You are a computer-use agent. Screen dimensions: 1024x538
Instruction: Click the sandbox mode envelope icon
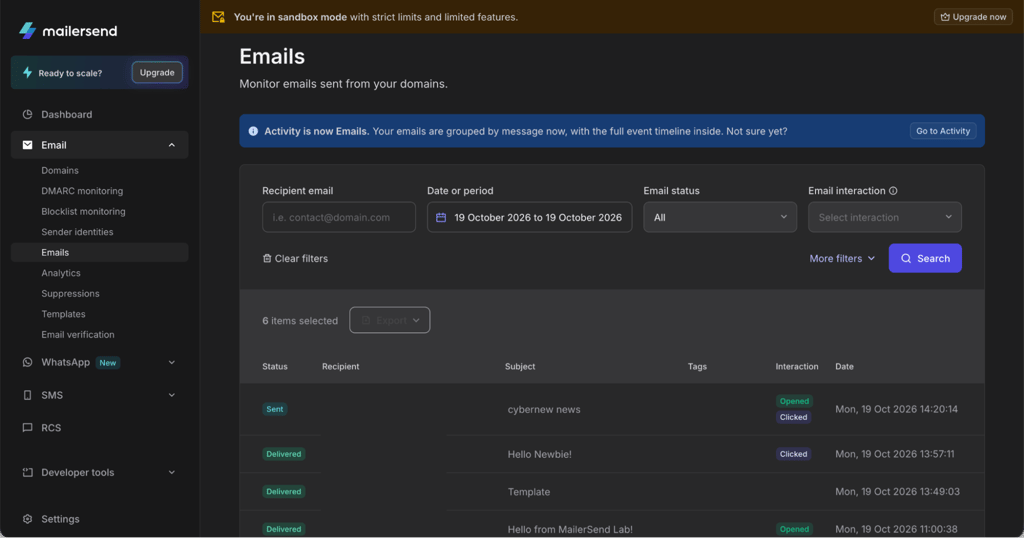coord(218,17)
